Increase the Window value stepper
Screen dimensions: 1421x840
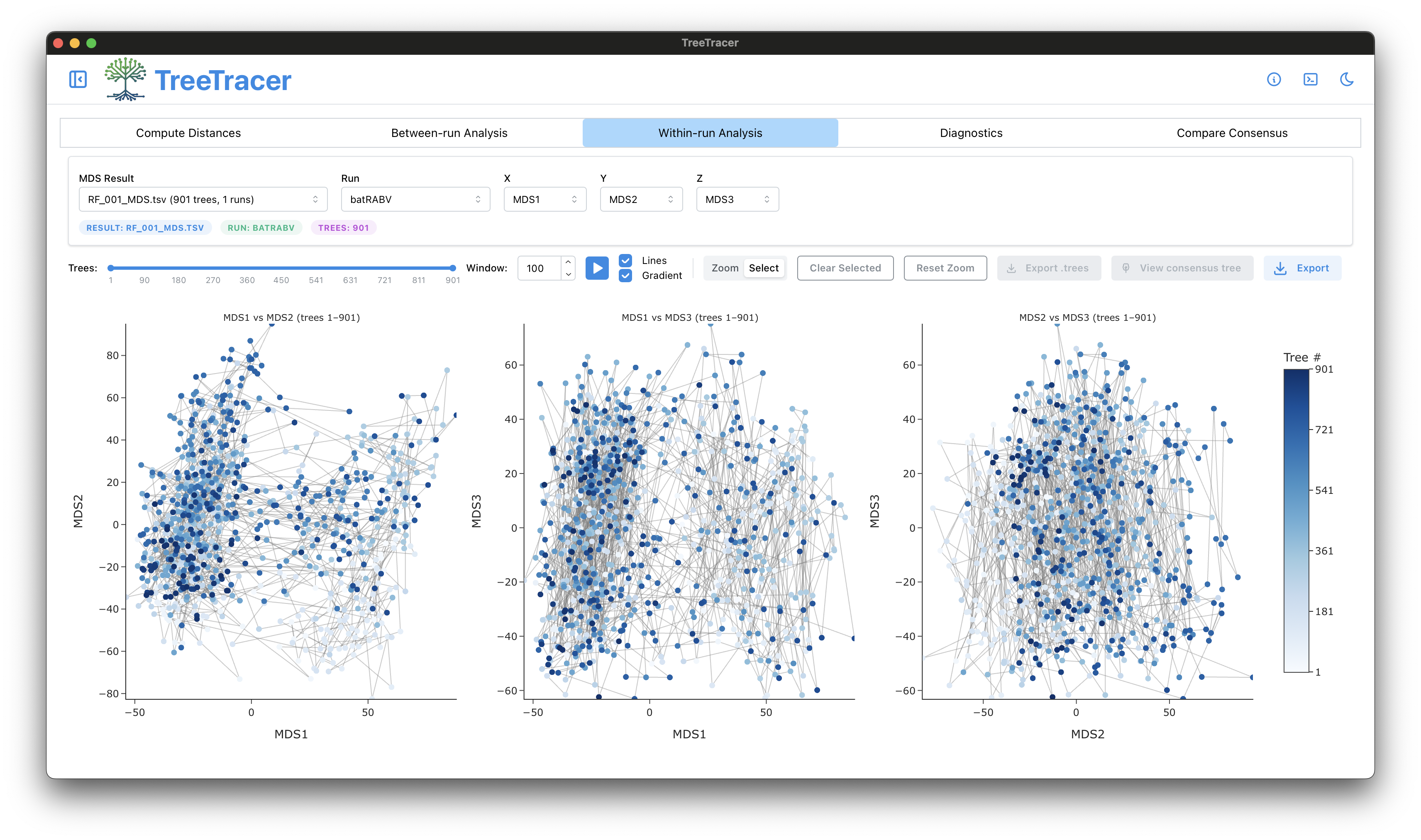pos(568,262)
